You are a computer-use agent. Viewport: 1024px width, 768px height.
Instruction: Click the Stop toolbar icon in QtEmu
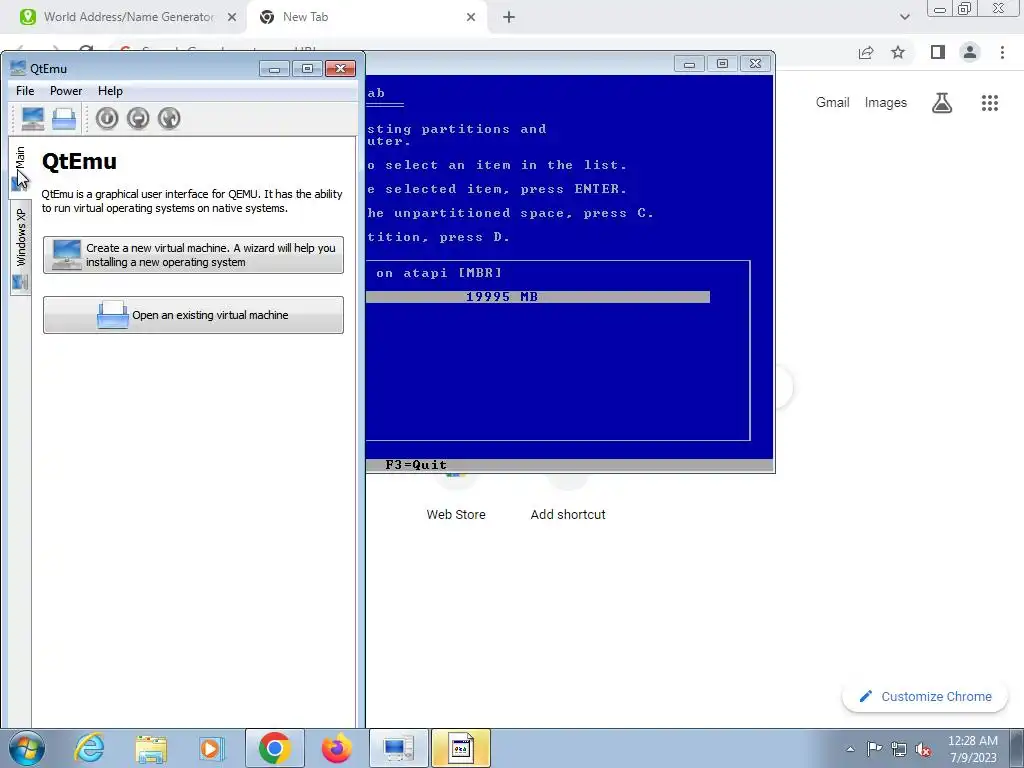click(x=138, y=118)
